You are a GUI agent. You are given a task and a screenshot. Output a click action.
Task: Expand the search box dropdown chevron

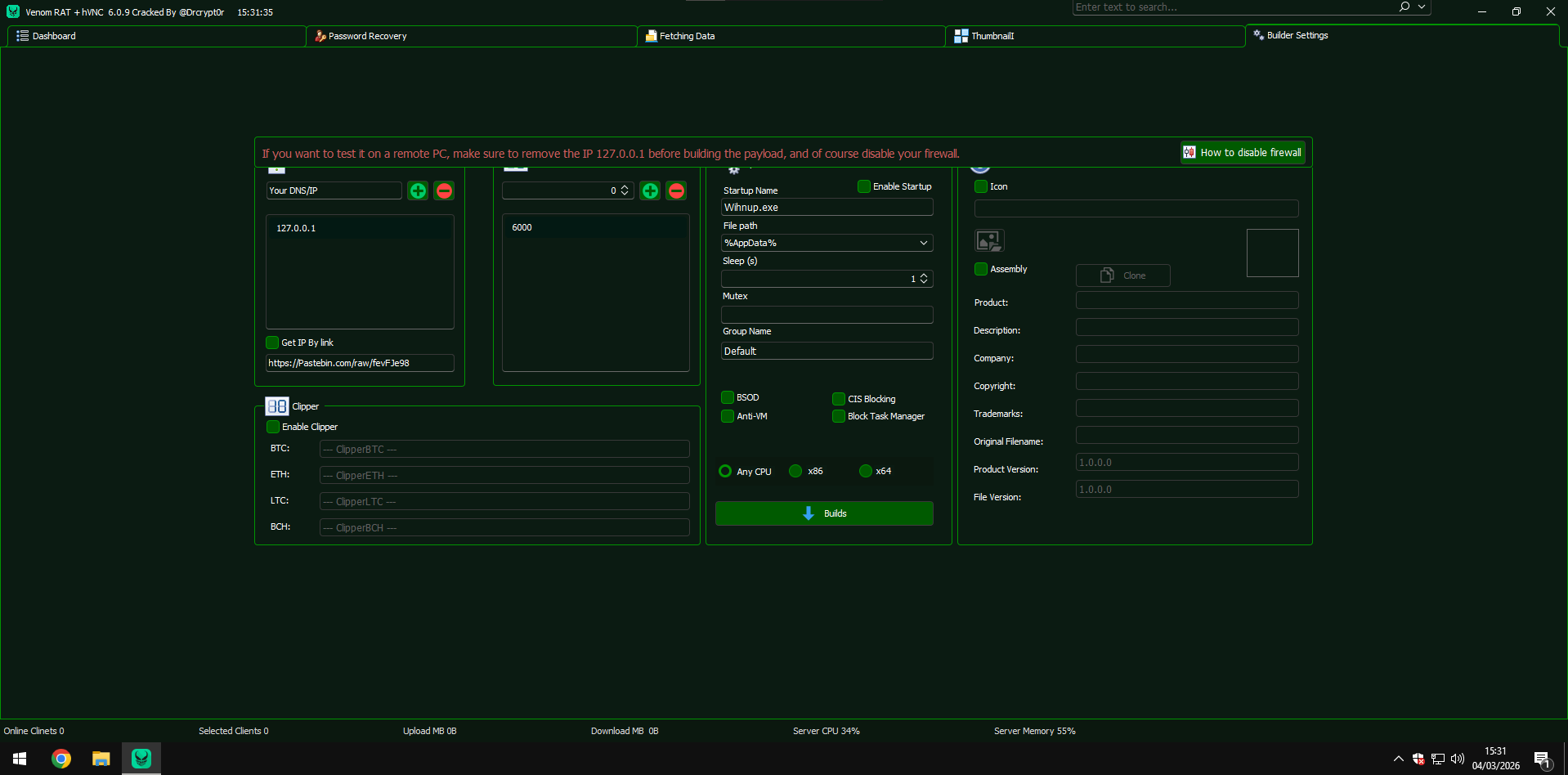tap(1422, 7)
